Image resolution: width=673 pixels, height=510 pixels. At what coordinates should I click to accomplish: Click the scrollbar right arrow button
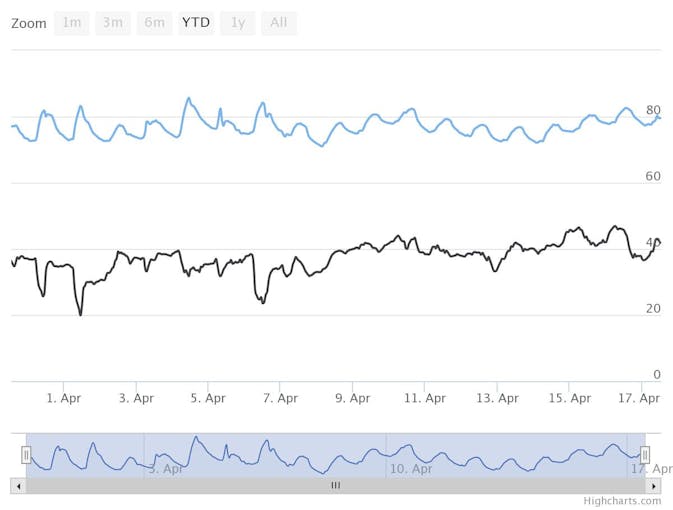click(654, 485)
